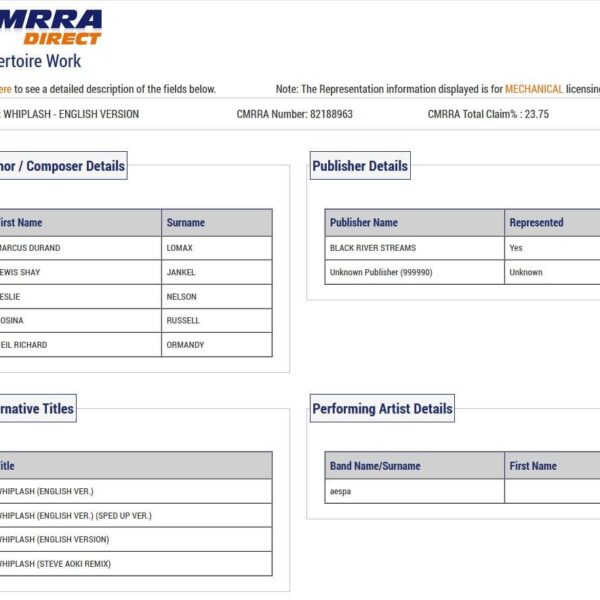Viewport: 600px width, 600px height.
Task: Select the JANKEL surname cell
Action: (217, 272)
